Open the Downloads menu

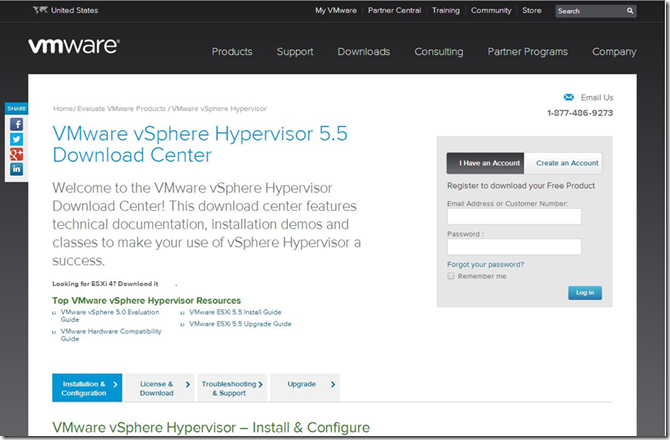[364, 52]
